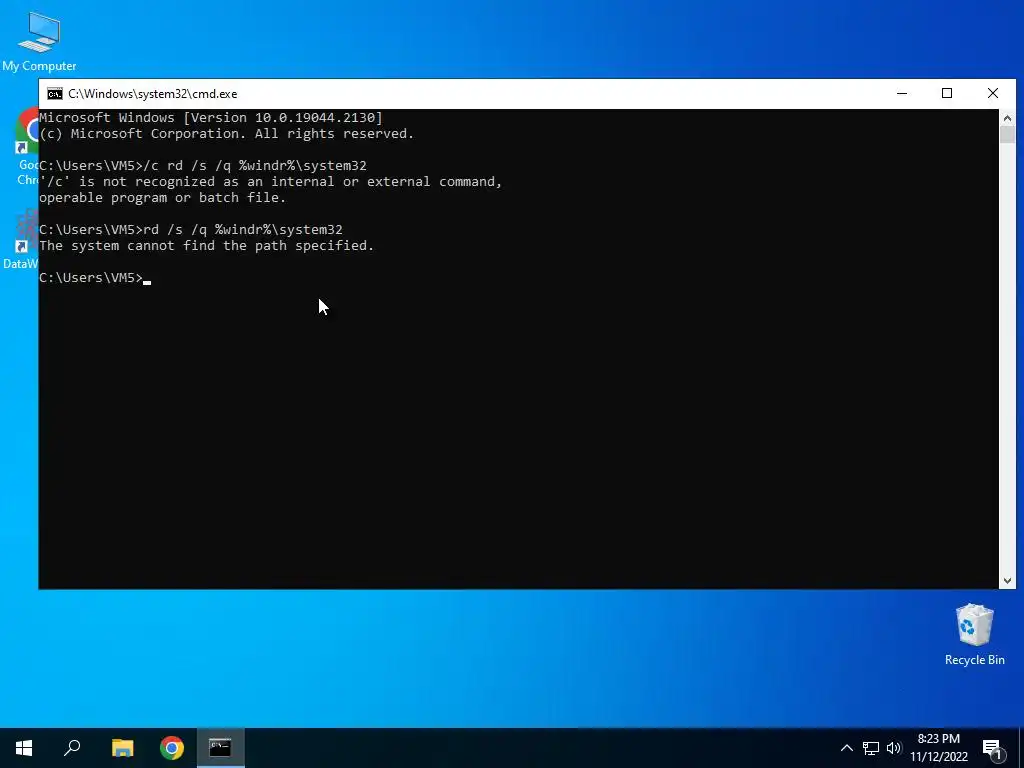Open the My Computer desktop icon
Image resolution: width=1024 pixels, height=768 pixels.
39,40
